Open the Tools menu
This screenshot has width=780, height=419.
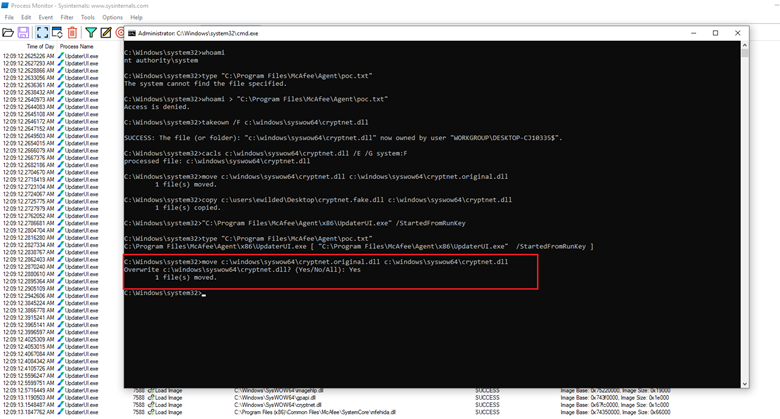[x=88, y=17]
